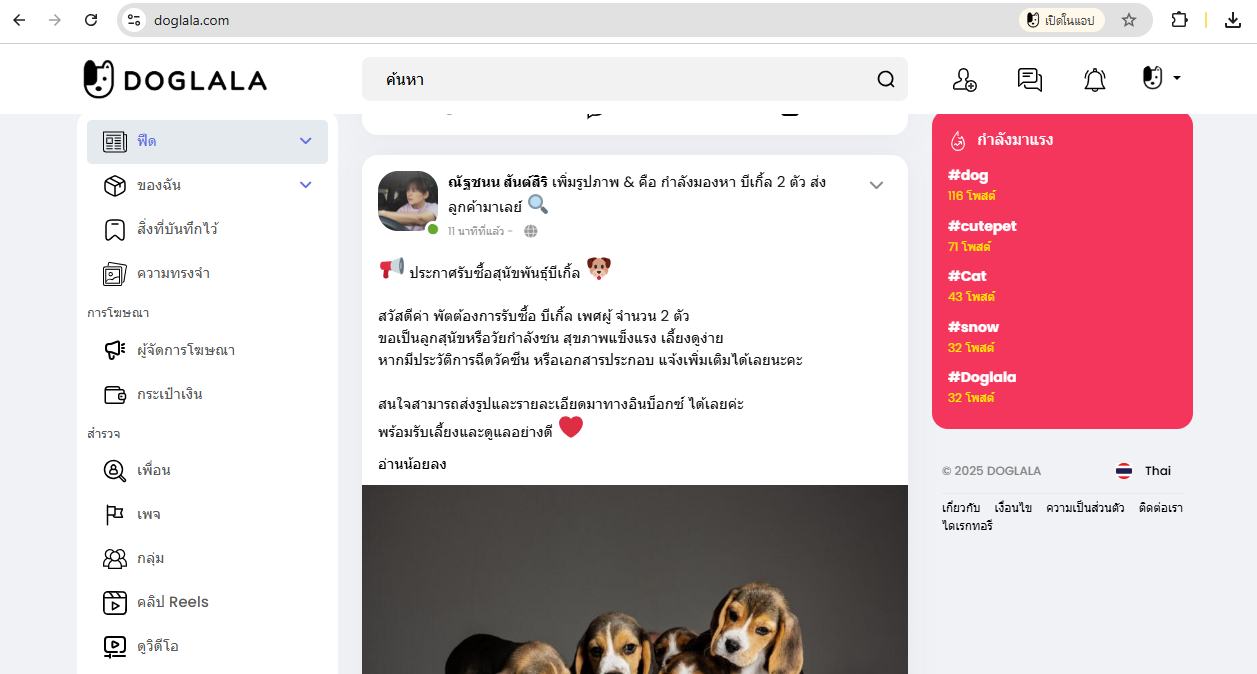
Task: Open the #cutepet trending hashtag
Action: [x=982, y=226]
